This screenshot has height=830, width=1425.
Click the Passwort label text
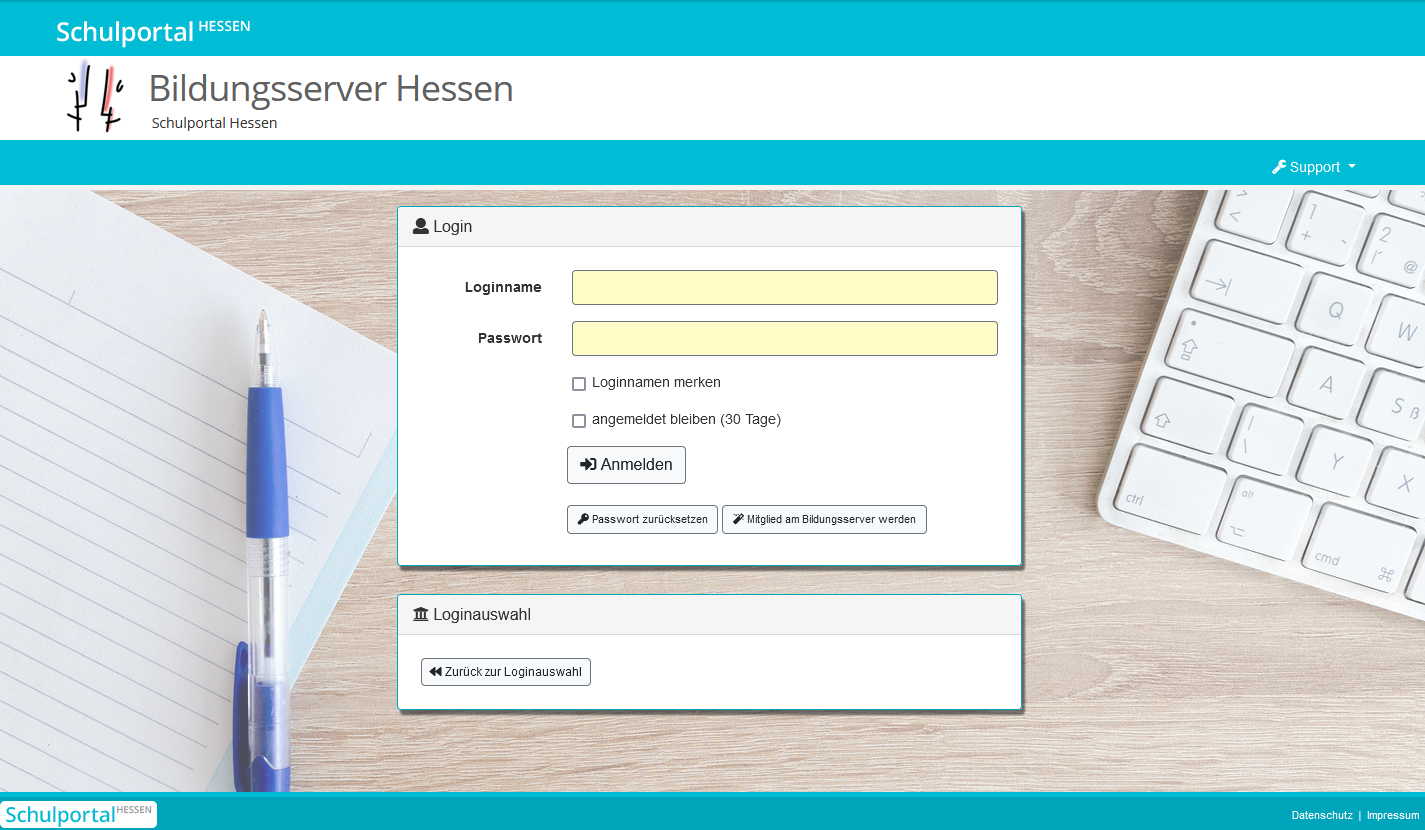click(x=510, y=338)
